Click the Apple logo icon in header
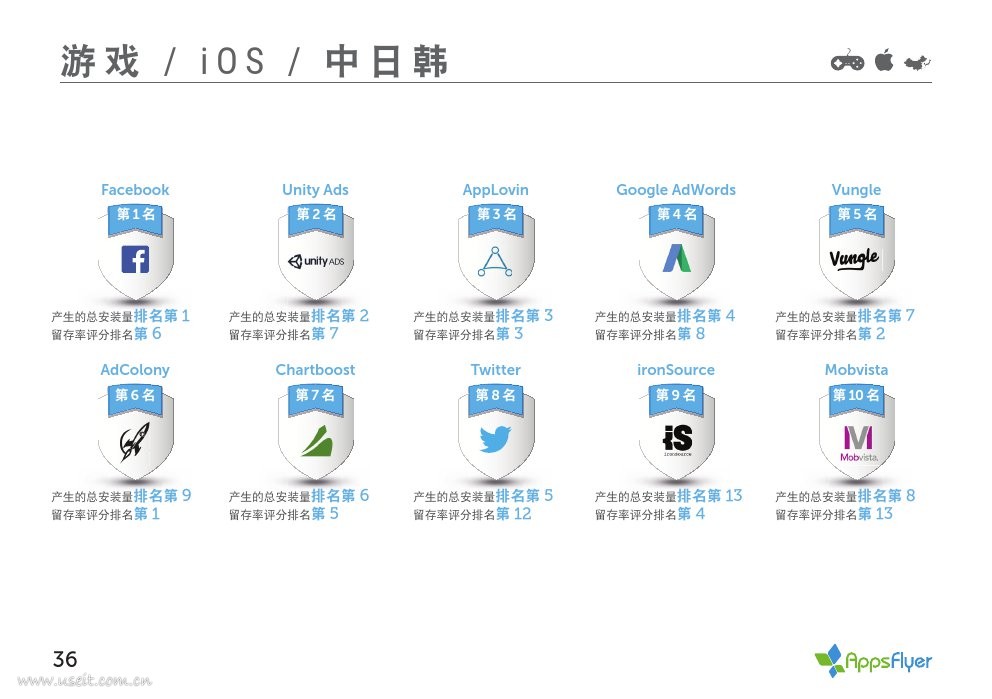This screenshot has width=992, height=699. click(884, 60)
